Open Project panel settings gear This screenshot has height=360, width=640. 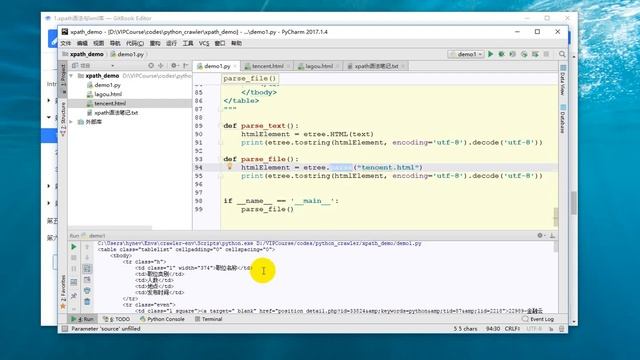(175, 65)
